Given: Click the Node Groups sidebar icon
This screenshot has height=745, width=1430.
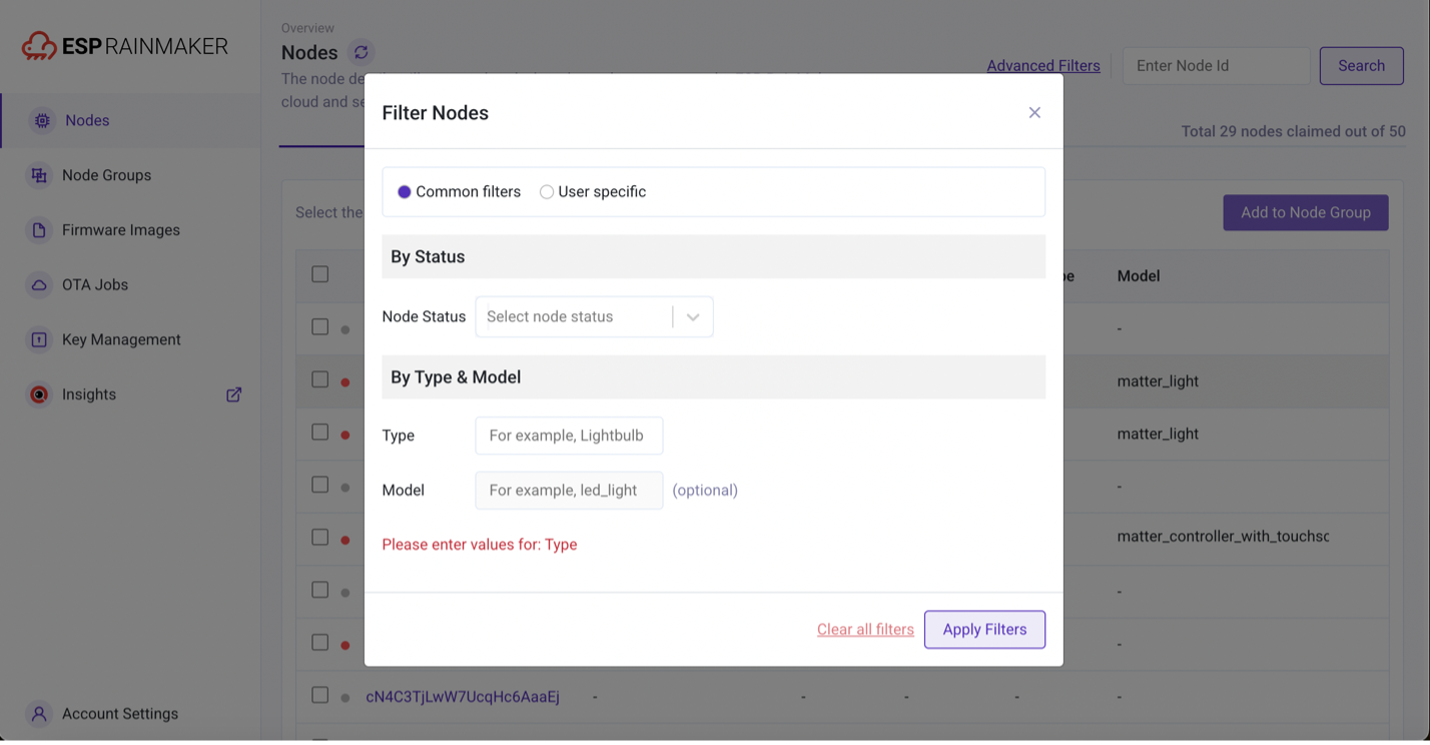Looking at the screenshot, I should (x=39, y=175).
